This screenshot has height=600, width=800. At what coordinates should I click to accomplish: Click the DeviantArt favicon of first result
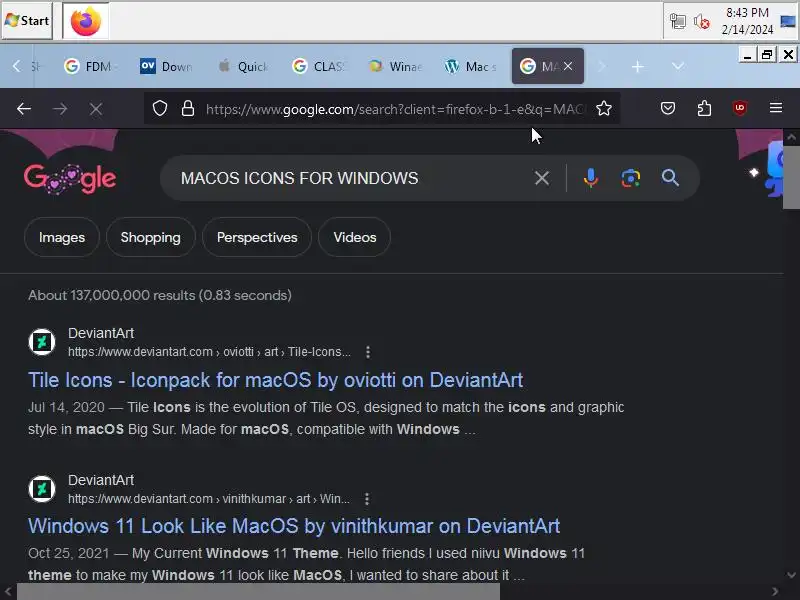[x=42, y=342]
